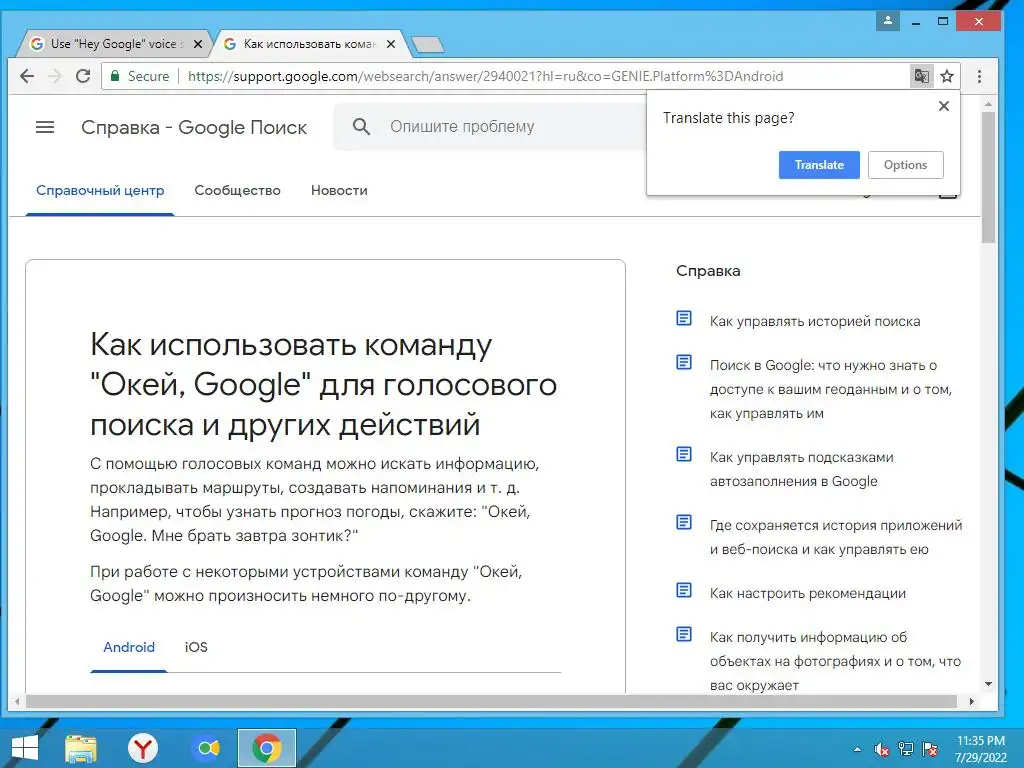Open the Chrome three-dot menu

pos(979,76)
